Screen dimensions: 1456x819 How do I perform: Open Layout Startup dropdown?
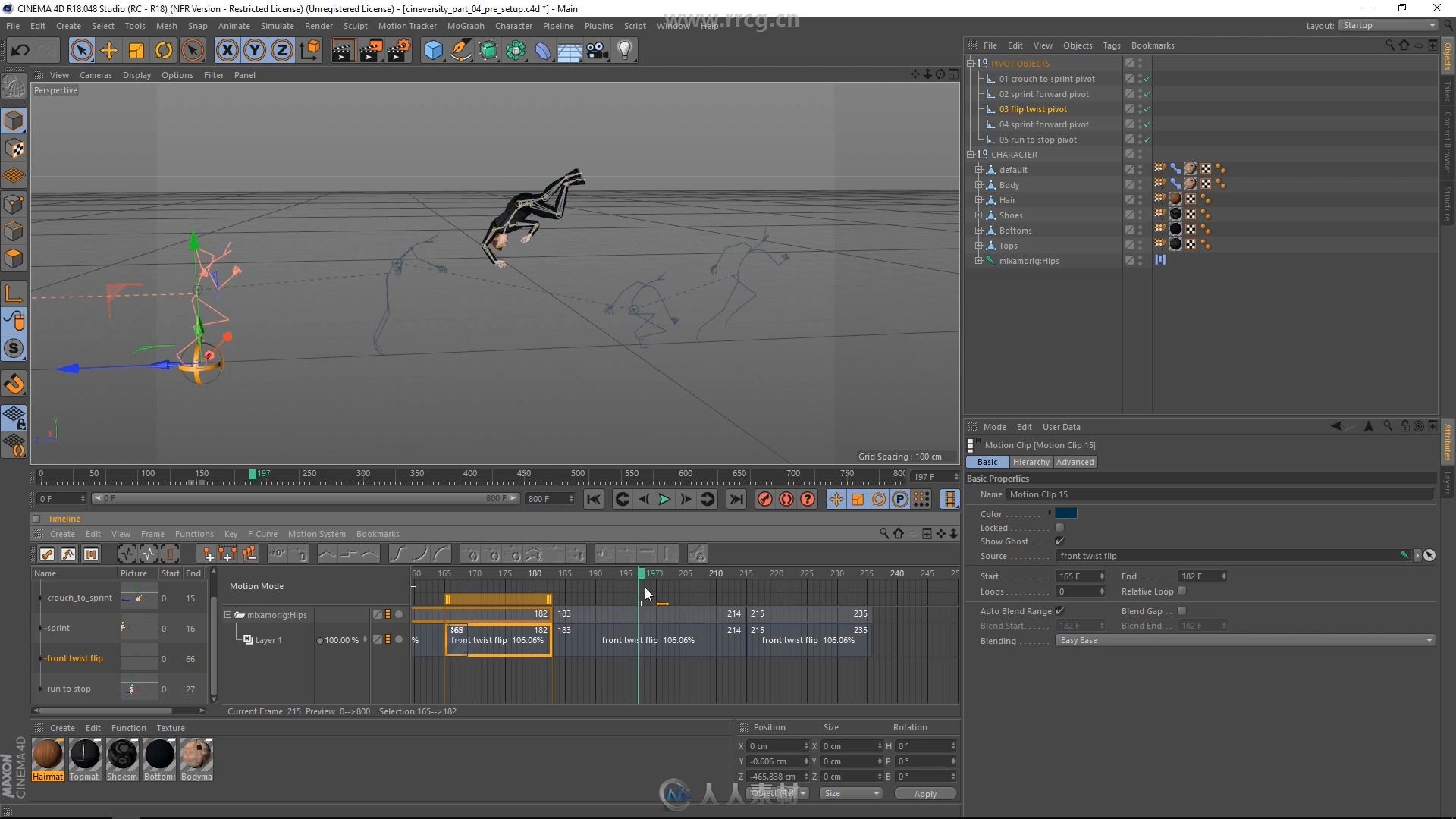pos(1388,25)
